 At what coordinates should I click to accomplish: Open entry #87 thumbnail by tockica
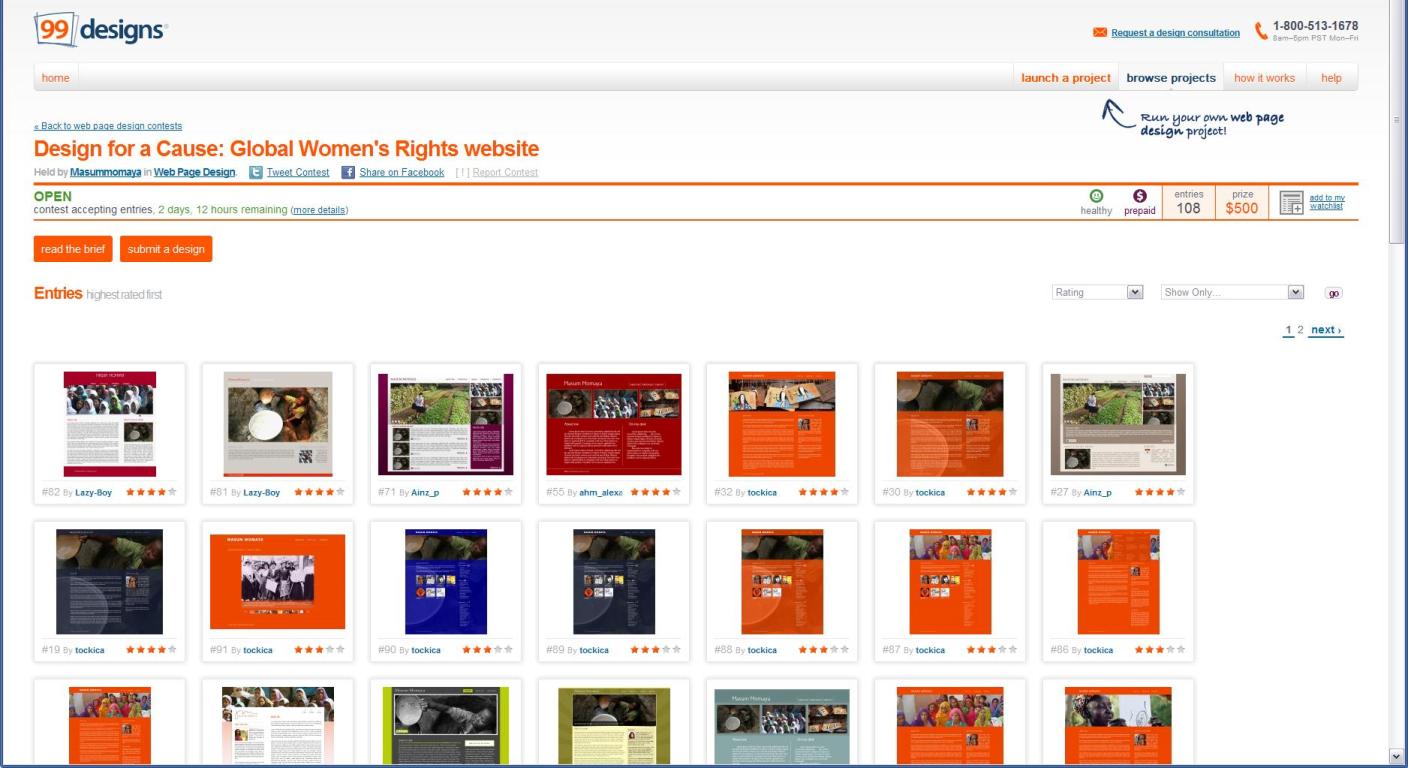click(x=950, y=581)
